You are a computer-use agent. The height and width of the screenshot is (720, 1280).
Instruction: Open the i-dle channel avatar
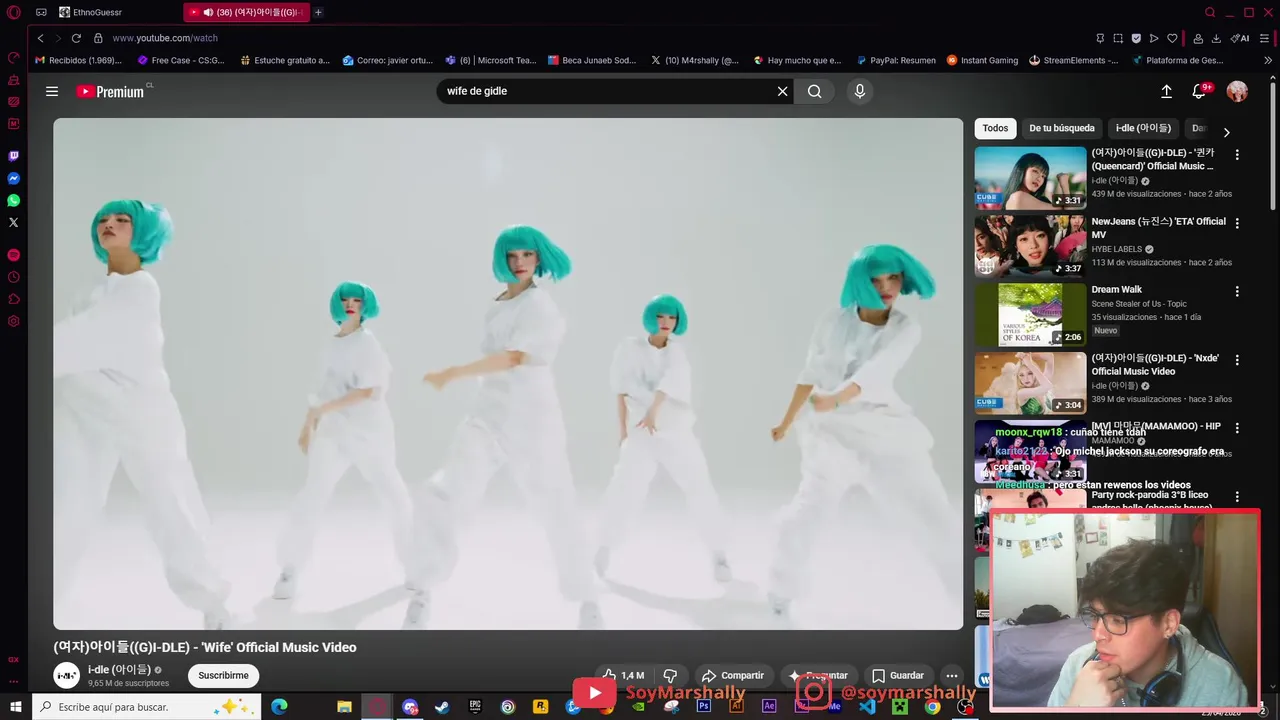(67, 675)
